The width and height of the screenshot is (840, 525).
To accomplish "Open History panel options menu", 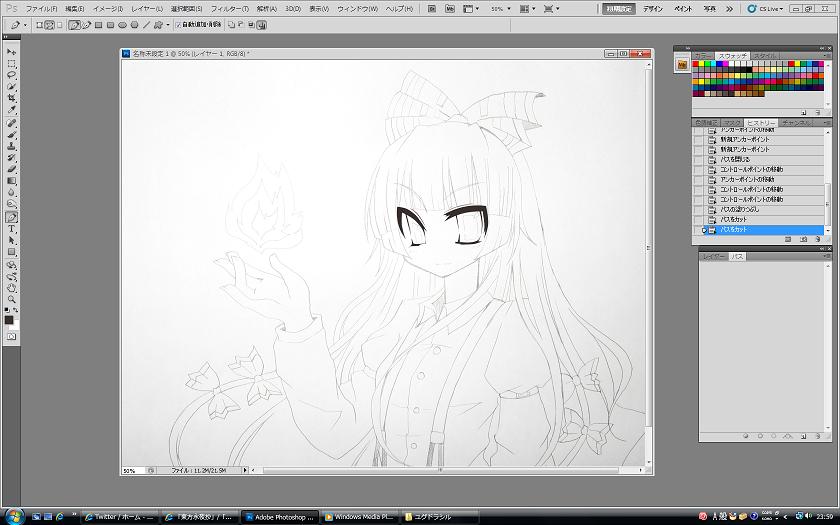I will 827,123.
